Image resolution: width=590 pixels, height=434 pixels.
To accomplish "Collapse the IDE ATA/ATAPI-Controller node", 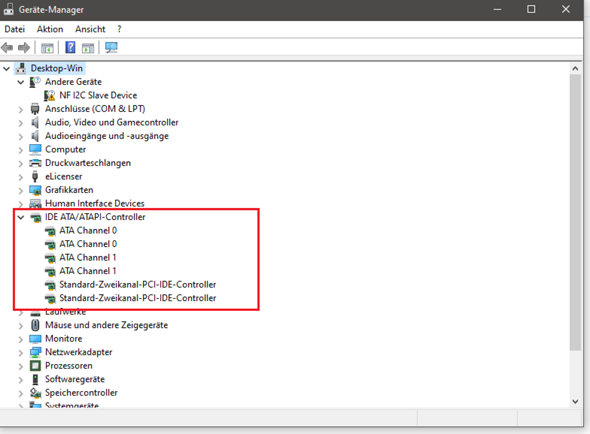I will point(21,217).
